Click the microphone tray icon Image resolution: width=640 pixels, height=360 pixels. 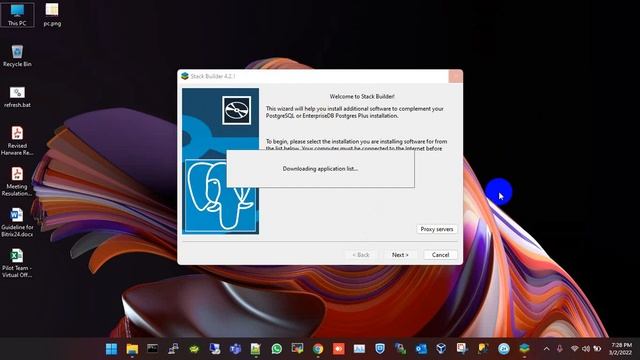click(x=560, y=349)
